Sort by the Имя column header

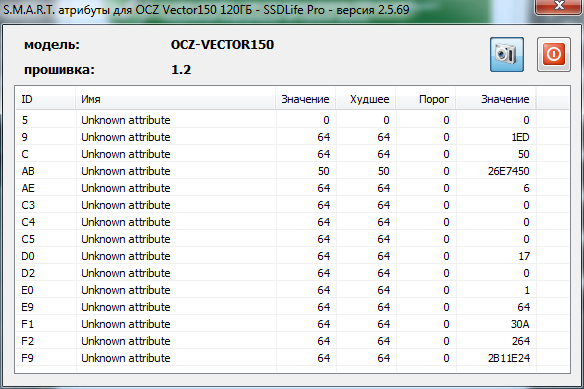pos(175,99)
